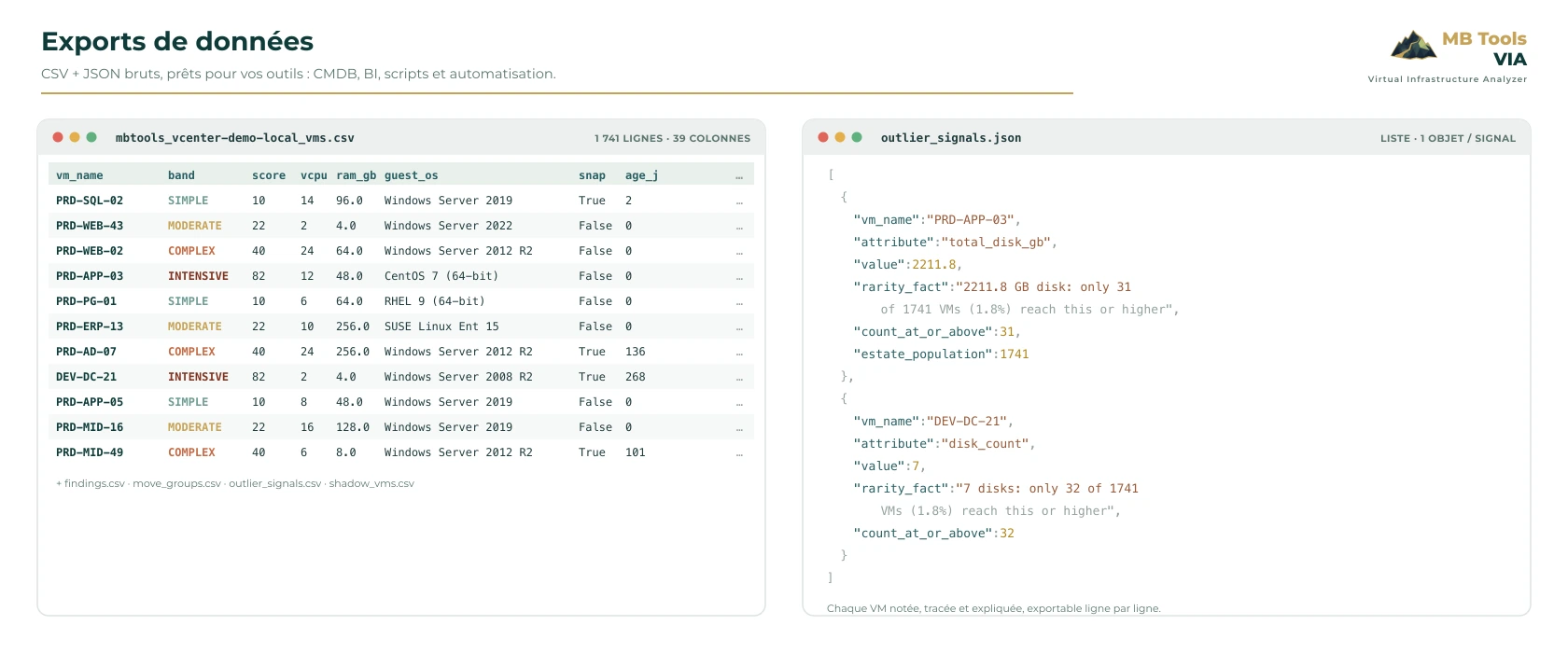Click the "DEV-DC-21" value in the JSON
The image size is (1568, 653).
pyautogui.click(x=967, y=422)
